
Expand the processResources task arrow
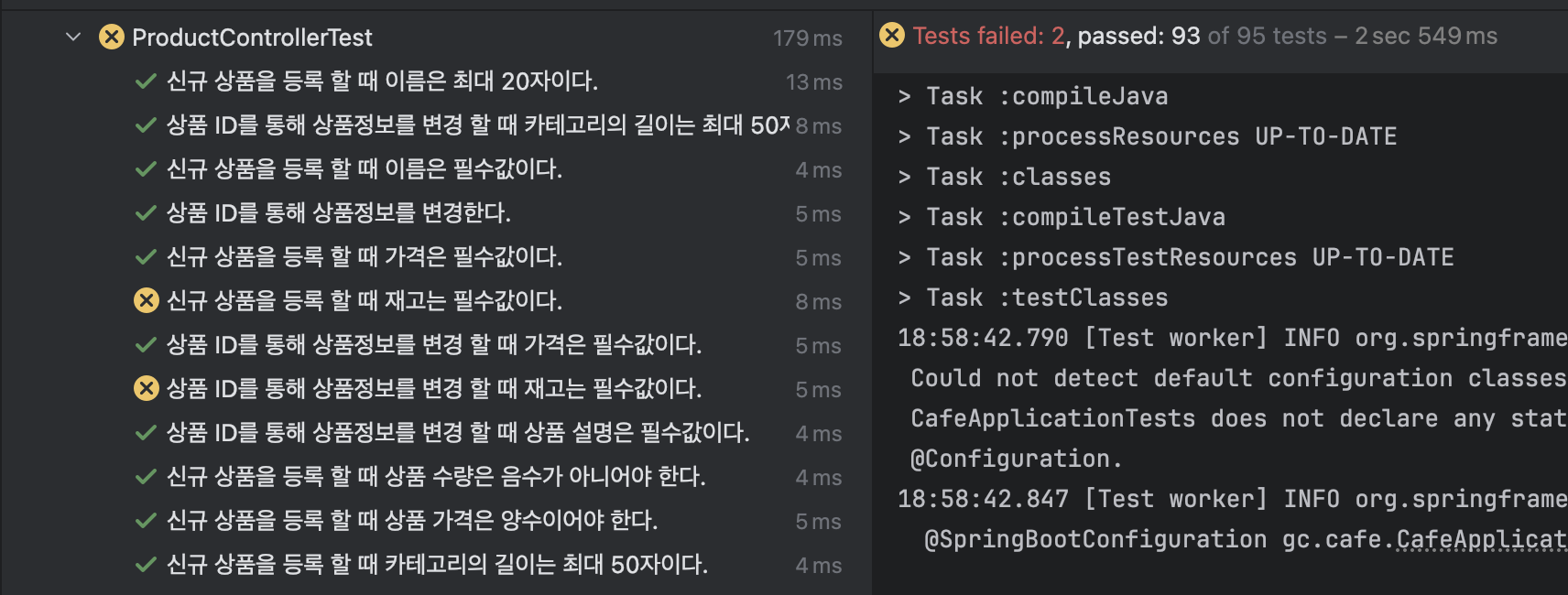coord(905,136)
